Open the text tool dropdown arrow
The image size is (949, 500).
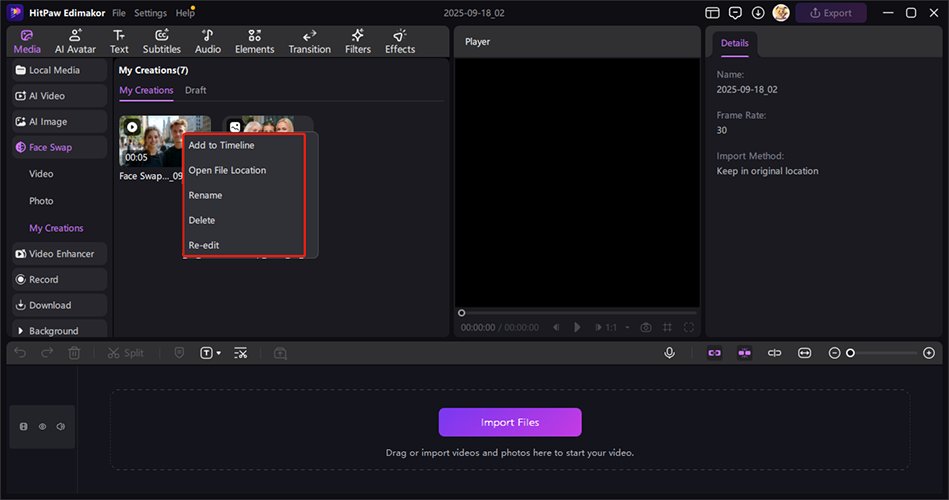[x=219, y=353]
